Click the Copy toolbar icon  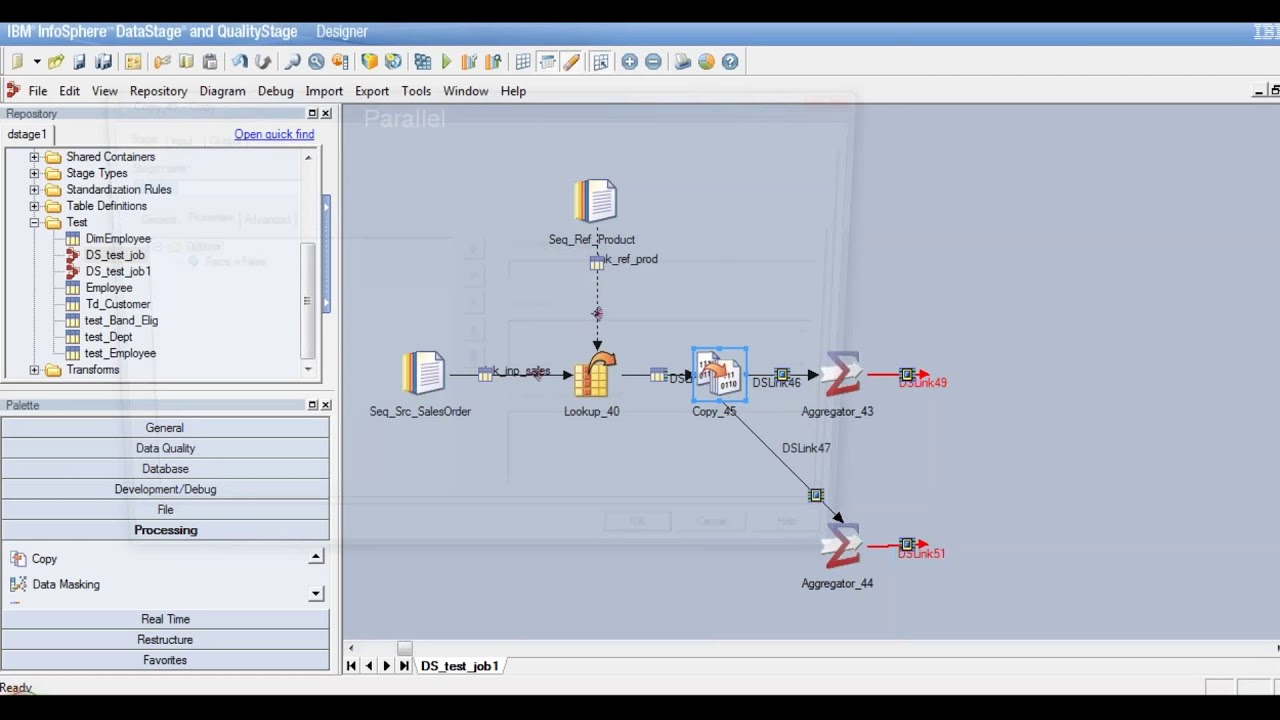(186, 62)
